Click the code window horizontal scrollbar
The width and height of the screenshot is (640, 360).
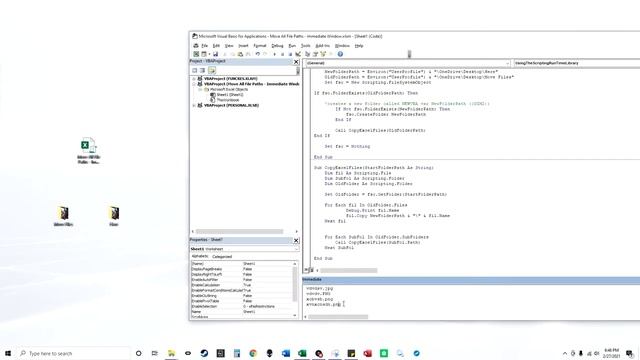tap(349, 270)
